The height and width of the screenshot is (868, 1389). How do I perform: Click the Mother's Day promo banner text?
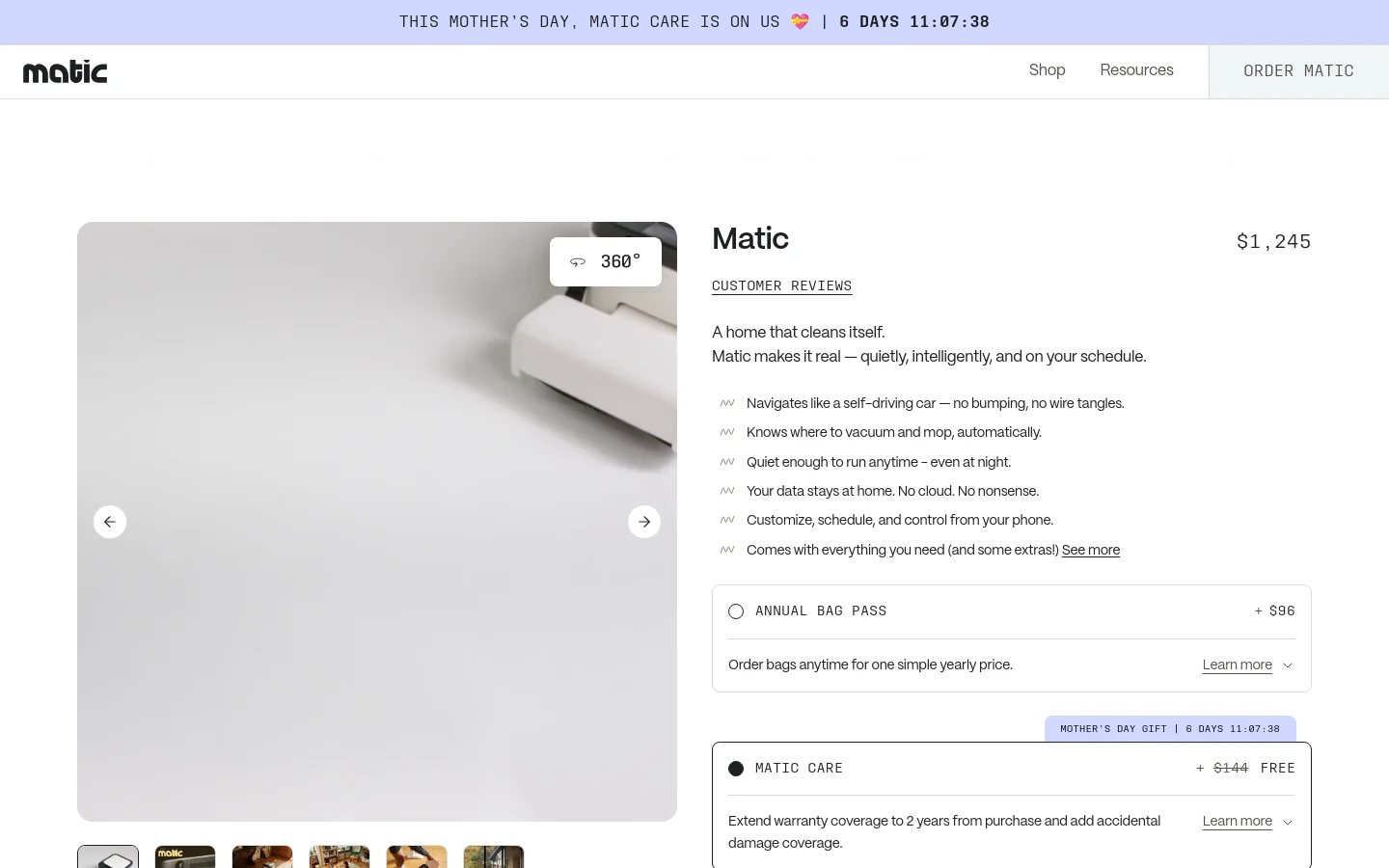(x=694, y=22)
